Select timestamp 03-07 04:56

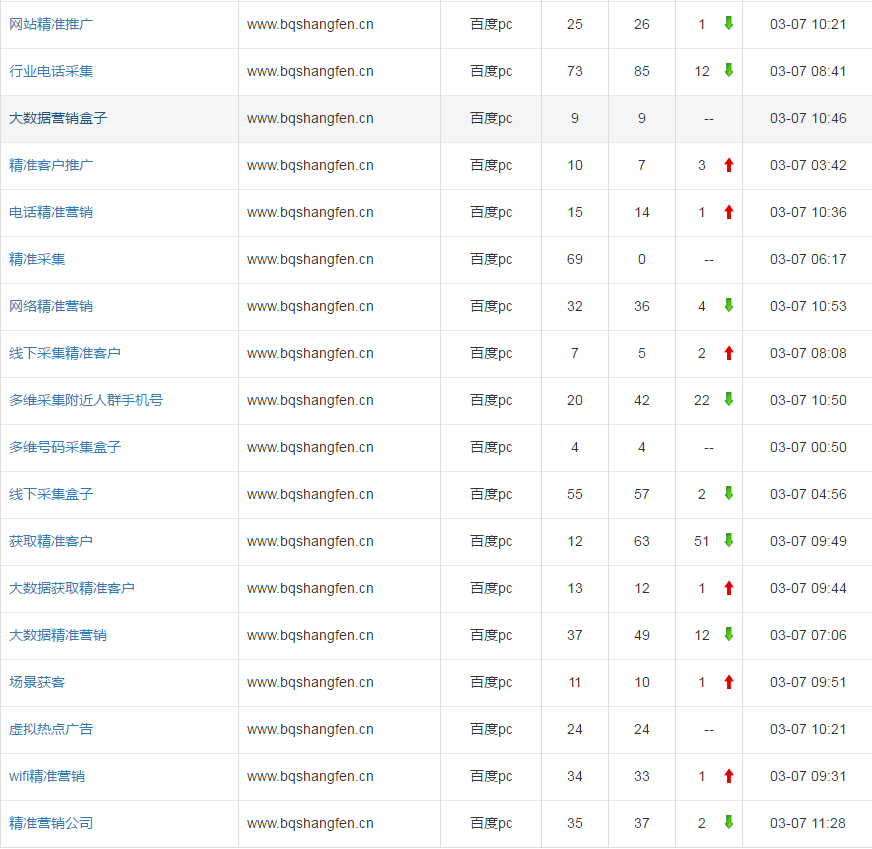pyautogui.click(x=808, y=494)
